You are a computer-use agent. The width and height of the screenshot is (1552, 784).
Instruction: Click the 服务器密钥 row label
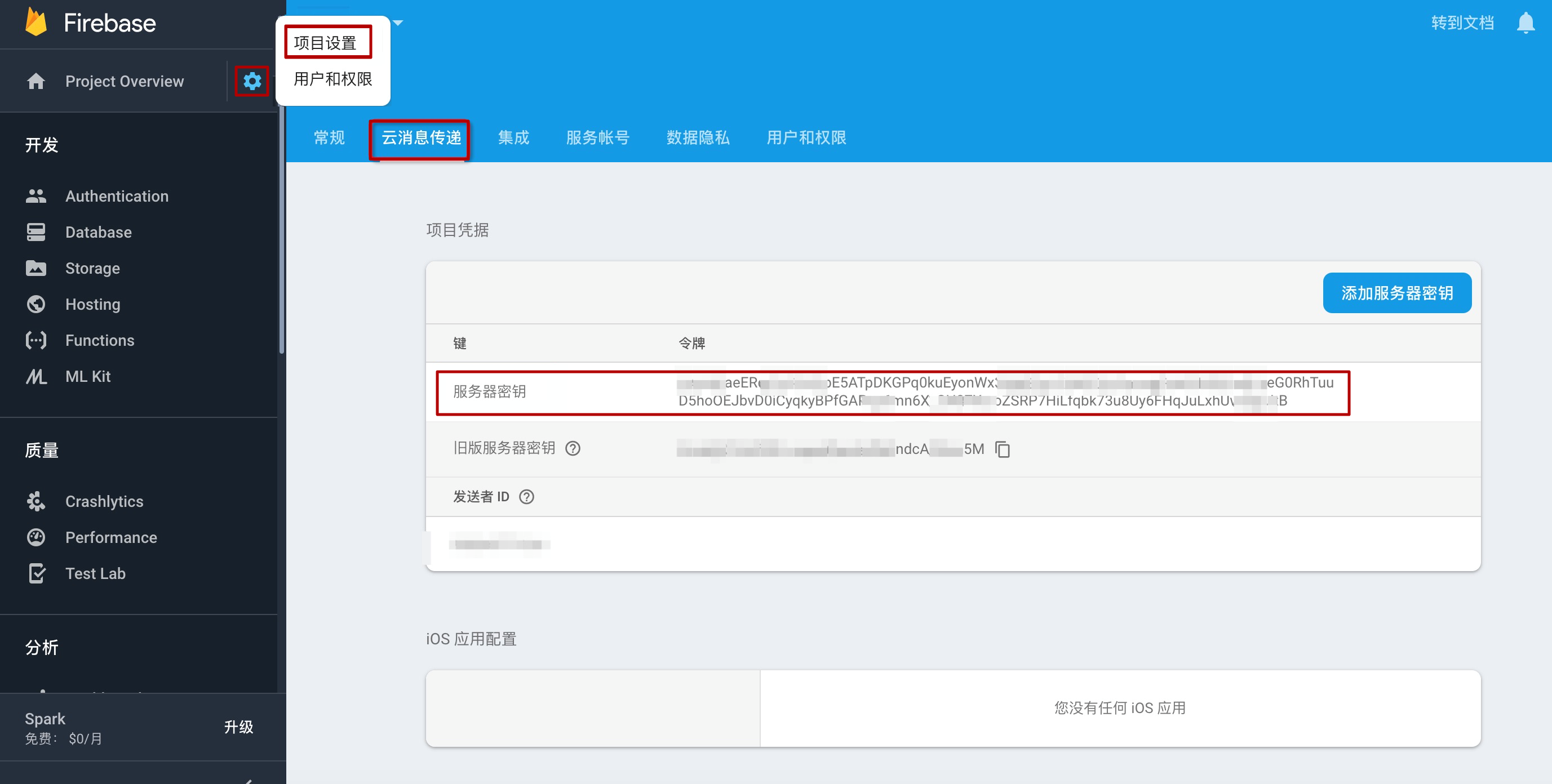489,391
